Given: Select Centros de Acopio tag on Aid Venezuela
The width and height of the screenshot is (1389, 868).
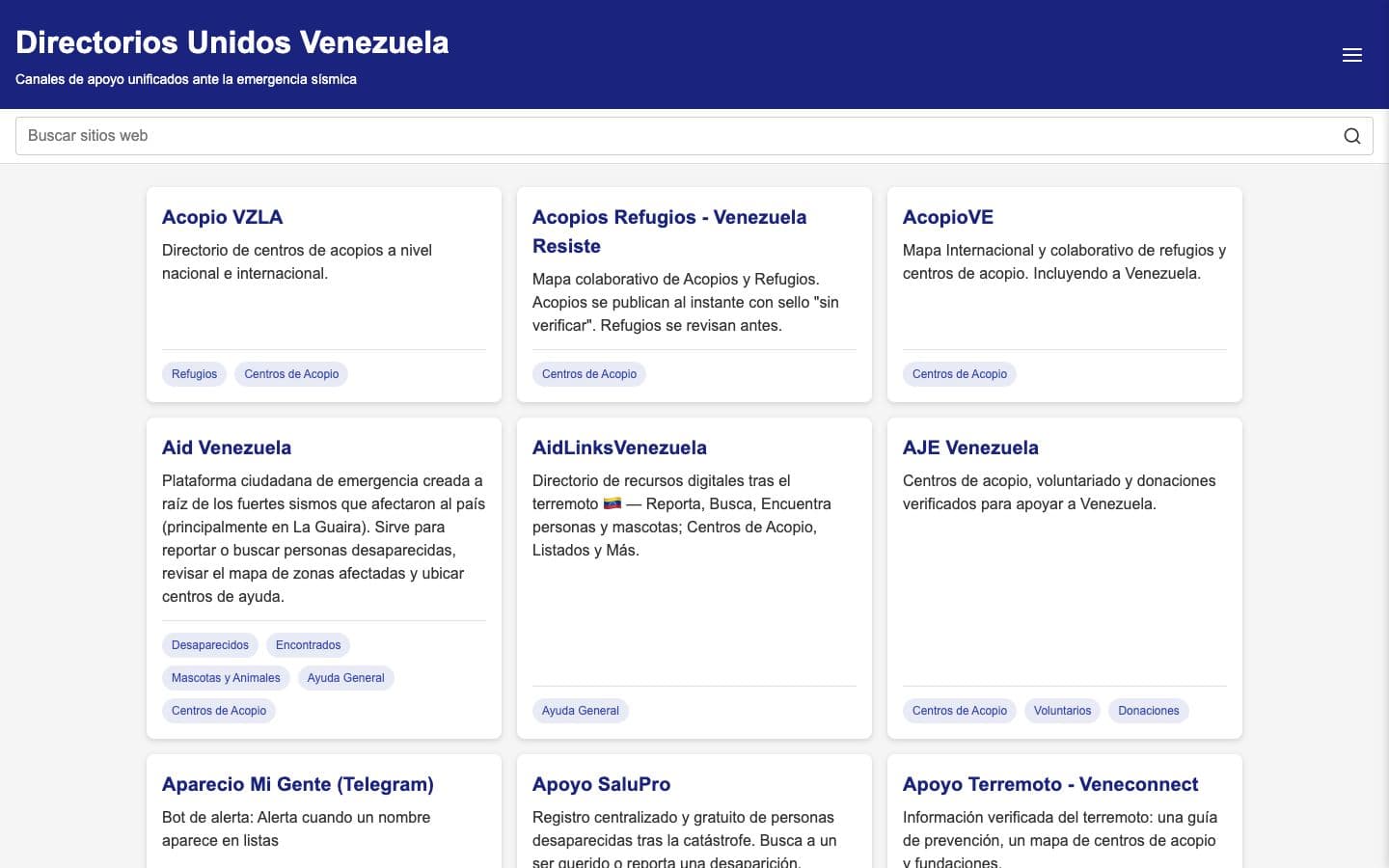Looking at the screenshot, I should click(x=219, y=711).
